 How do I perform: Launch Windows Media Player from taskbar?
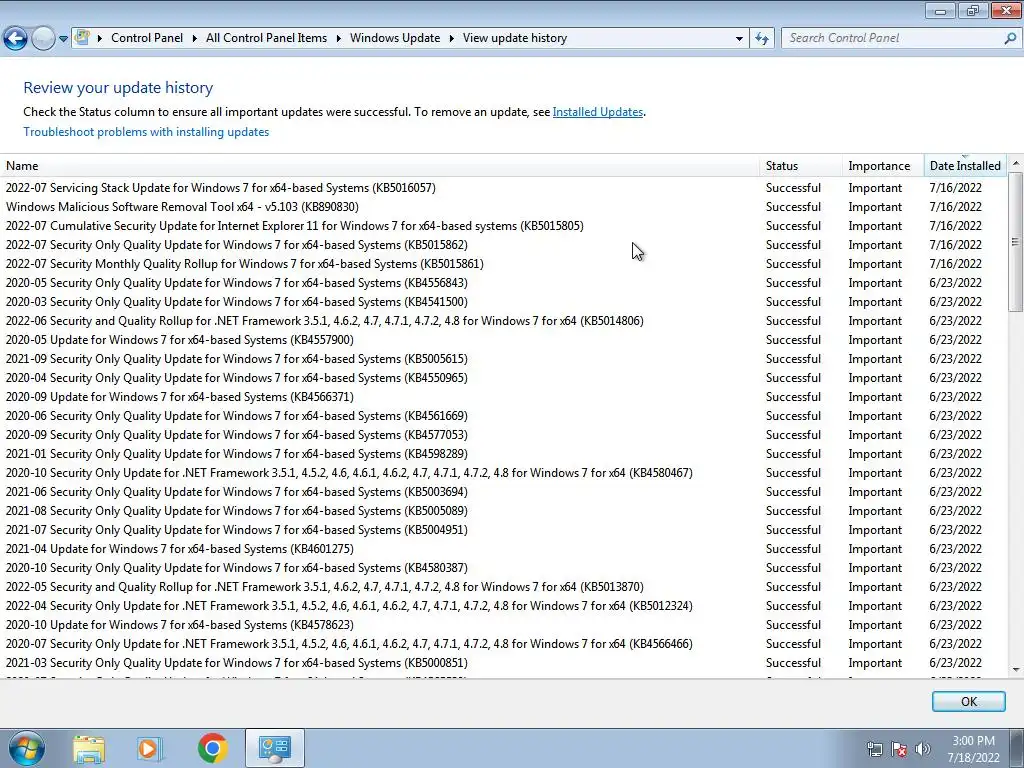(150, 748)
